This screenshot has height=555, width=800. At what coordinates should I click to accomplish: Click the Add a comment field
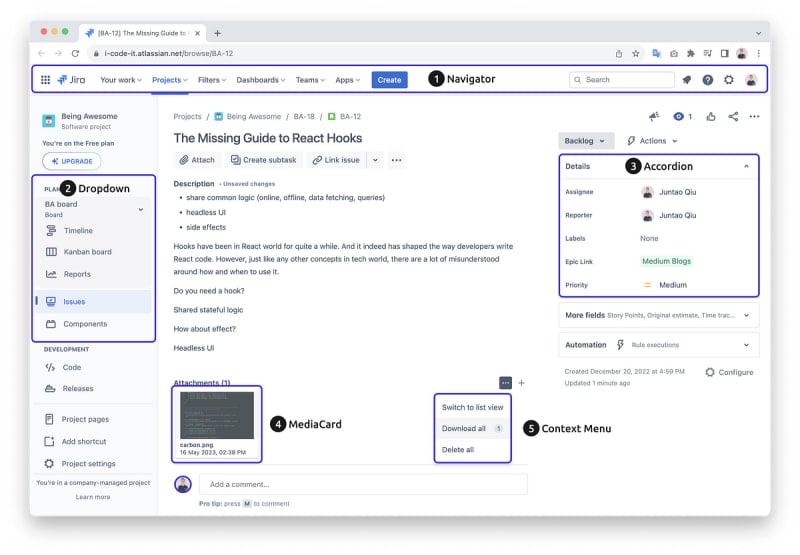point(362,484)
